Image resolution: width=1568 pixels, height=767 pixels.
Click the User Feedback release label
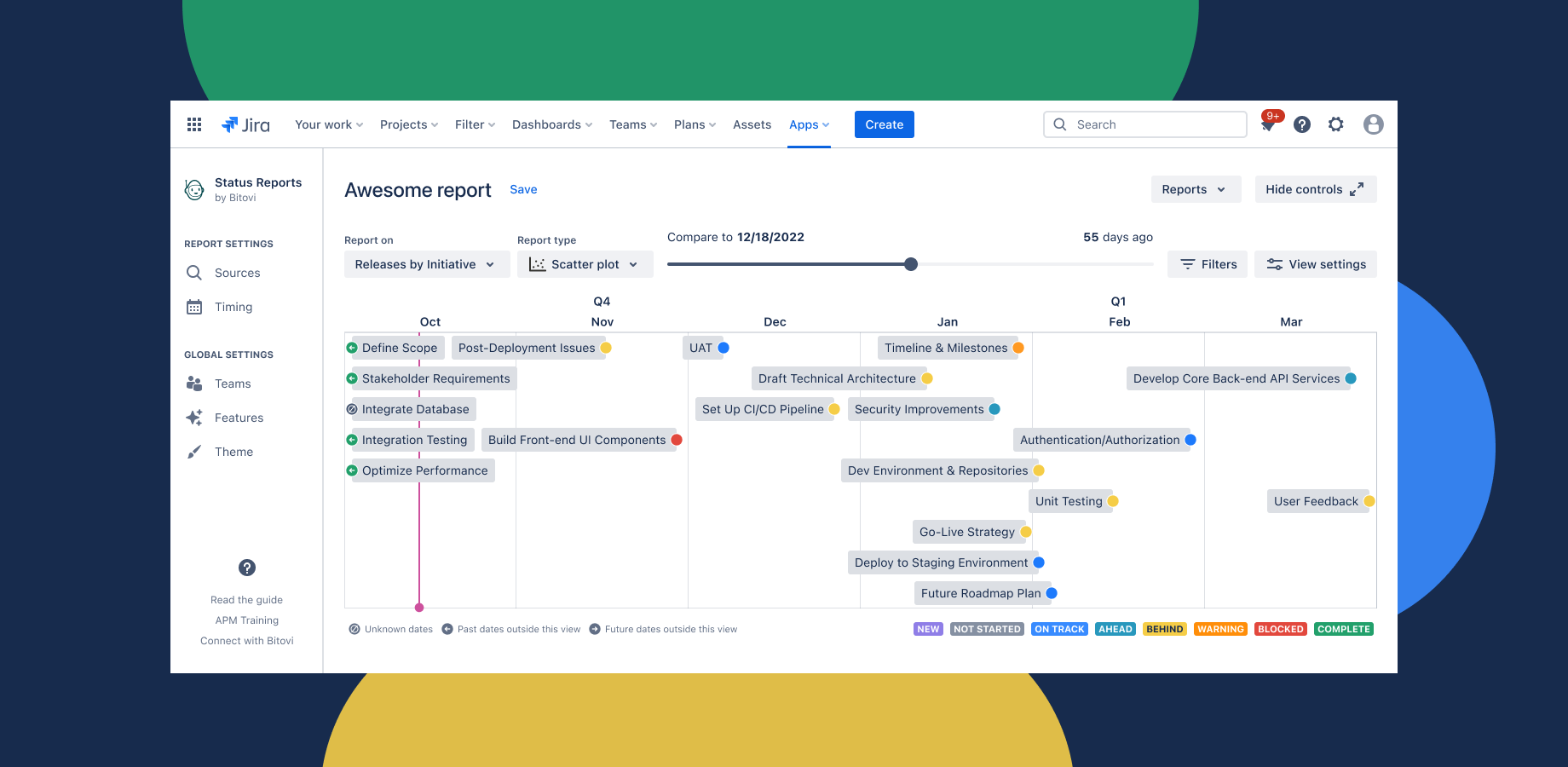[x=1317, y=501]
